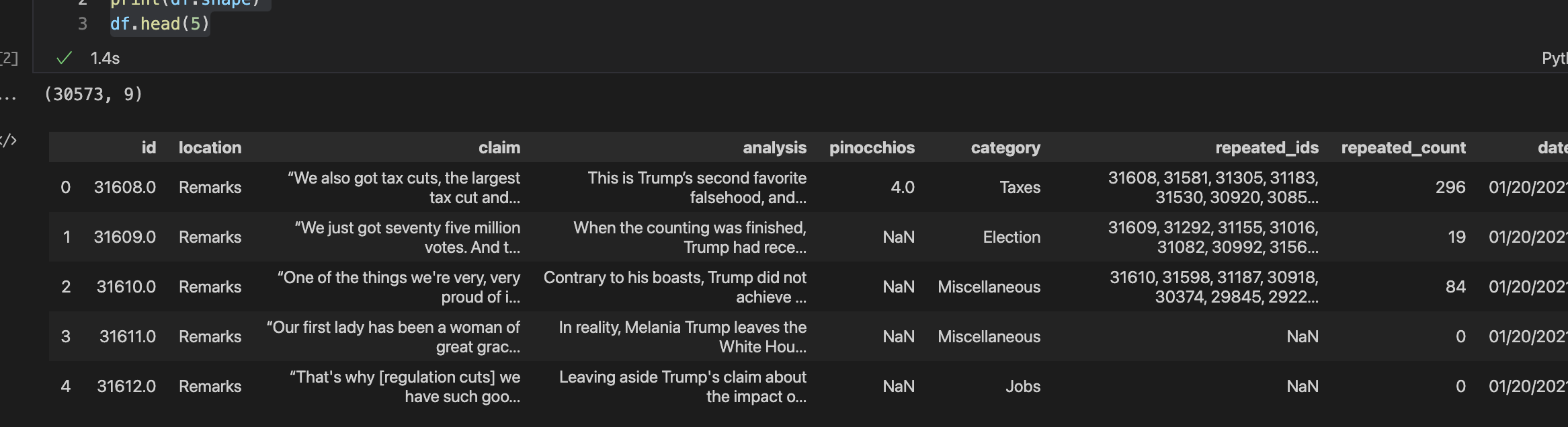Click the "id" column header
1568x427 pixels.
click(x=149, y=148)
